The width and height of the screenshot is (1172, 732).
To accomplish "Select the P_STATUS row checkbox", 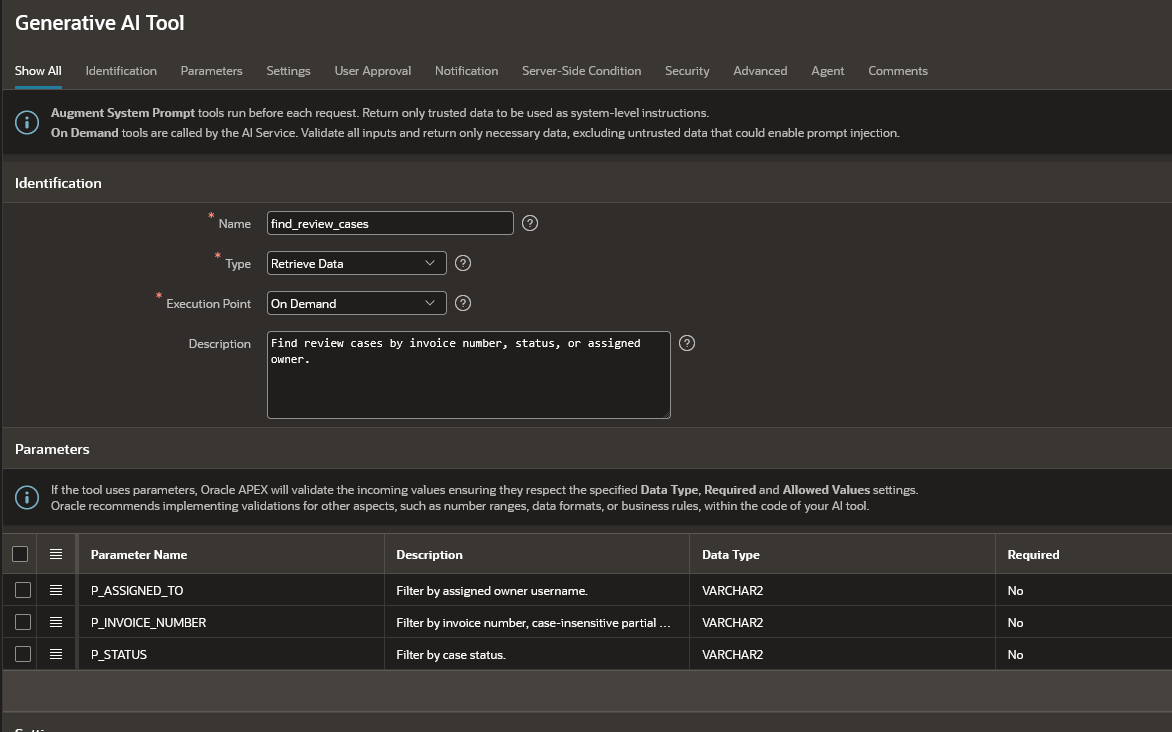I will point(23,654).
